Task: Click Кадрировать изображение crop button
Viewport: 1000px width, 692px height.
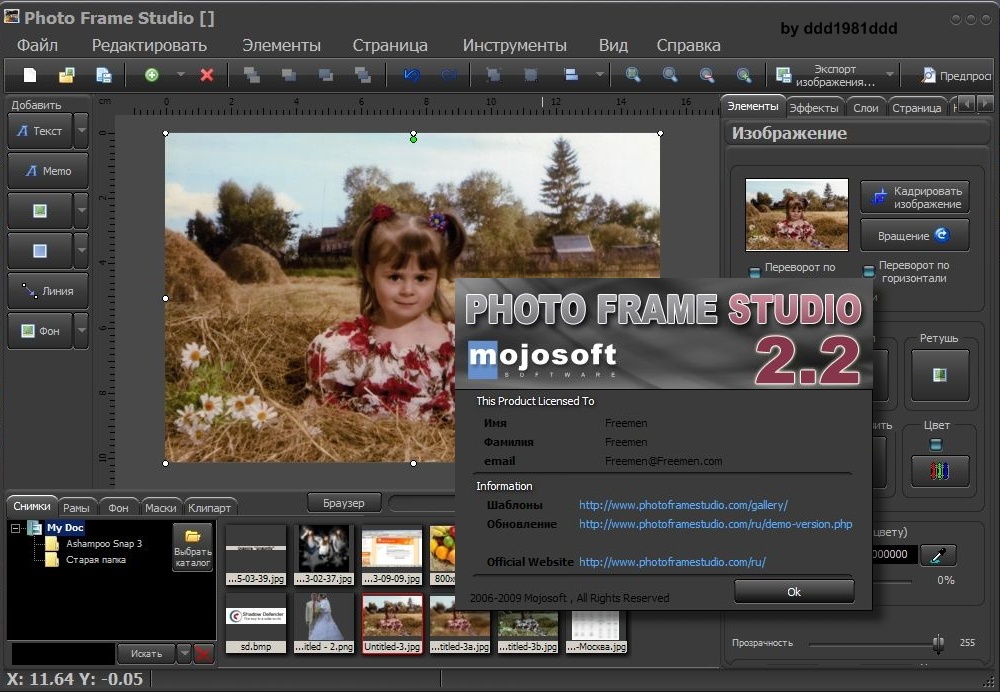Action: pyautogui.click(x=915, y=197)
